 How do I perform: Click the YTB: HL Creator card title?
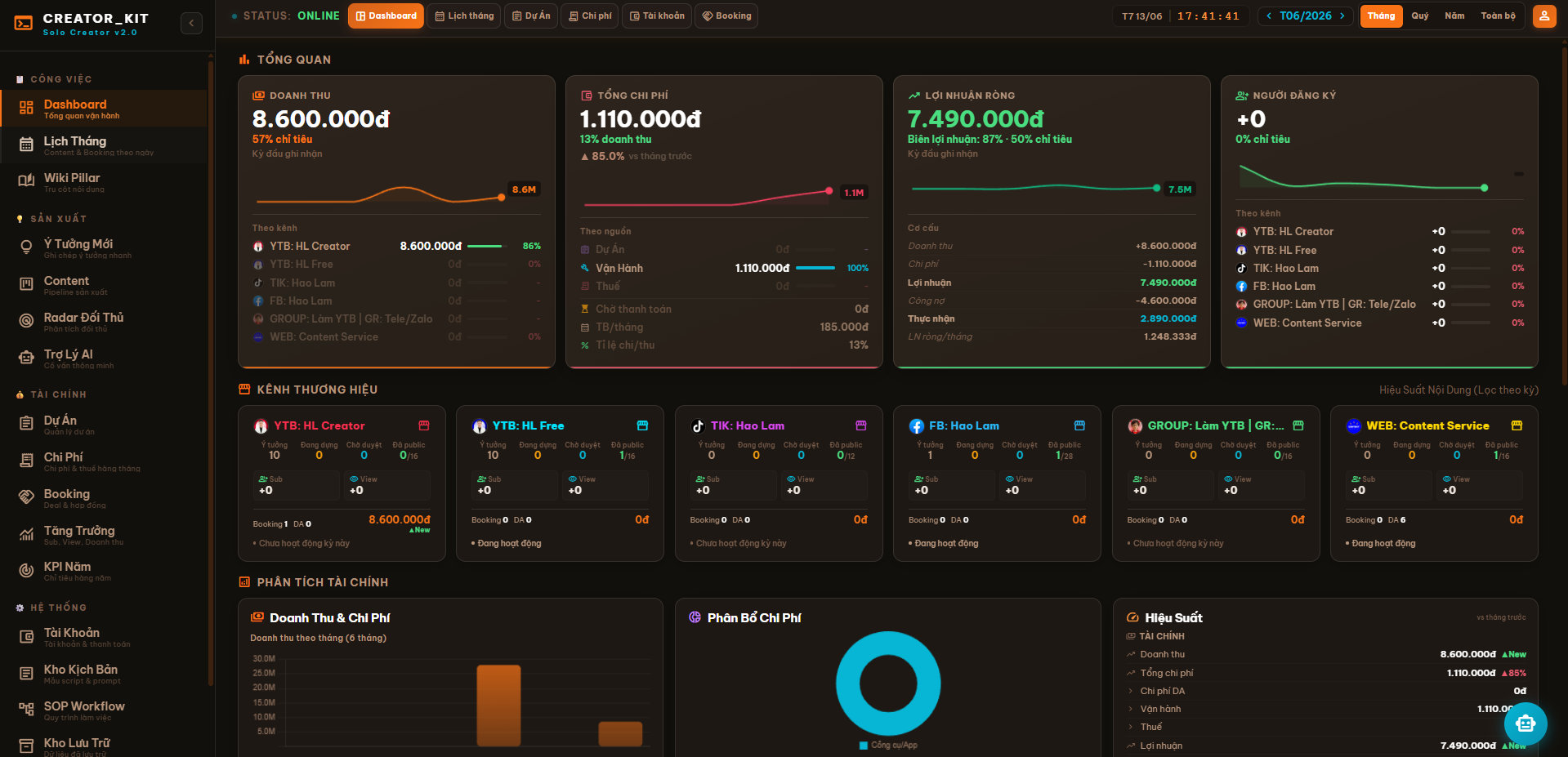tap(319, 425)
